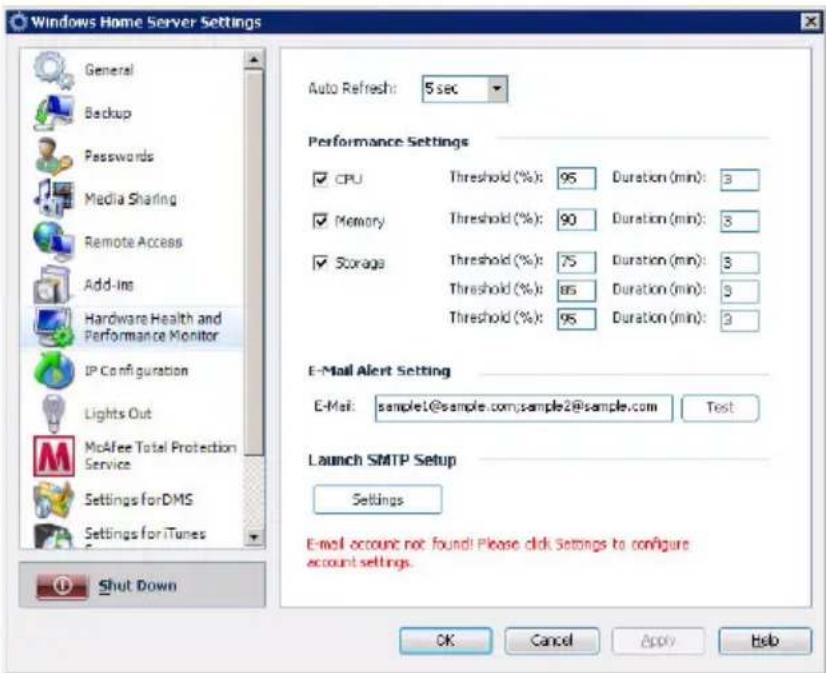Click the SMTP Settings button
This screenshot has width=826, height=673.
377,499
